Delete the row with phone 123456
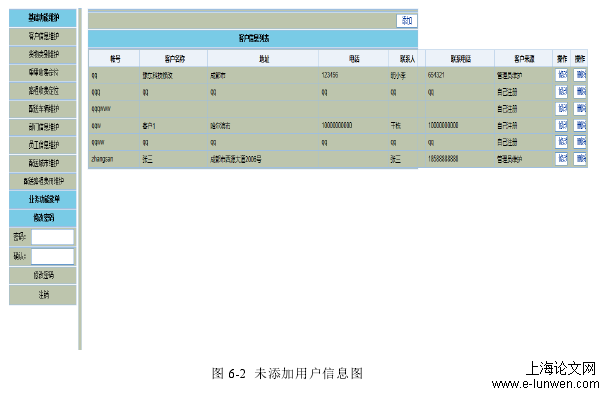Viewport: 606px width, 397px height. tap(580, 75)
